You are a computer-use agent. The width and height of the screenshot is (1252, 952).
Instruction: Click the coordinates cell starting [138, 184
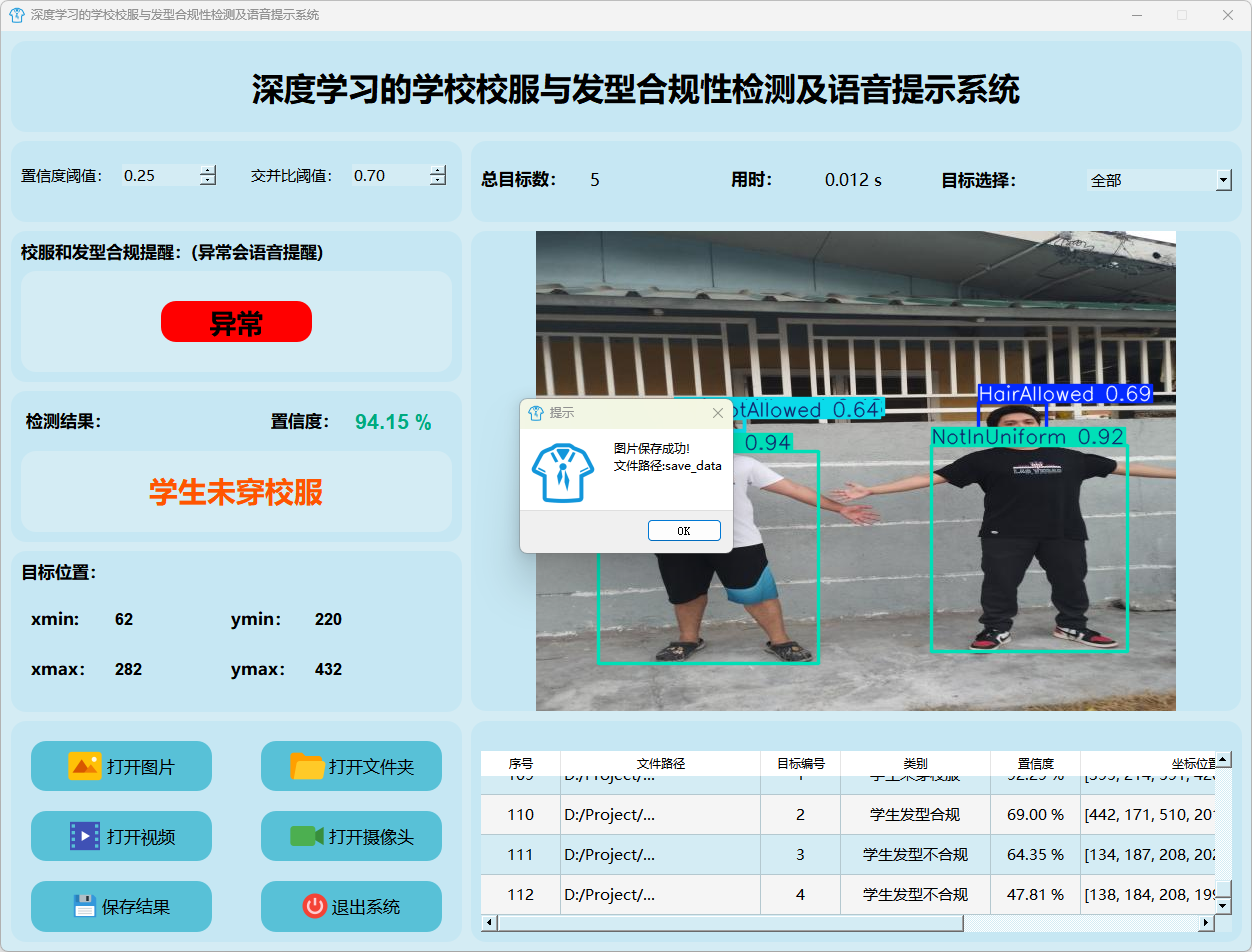pos(1147,895)
